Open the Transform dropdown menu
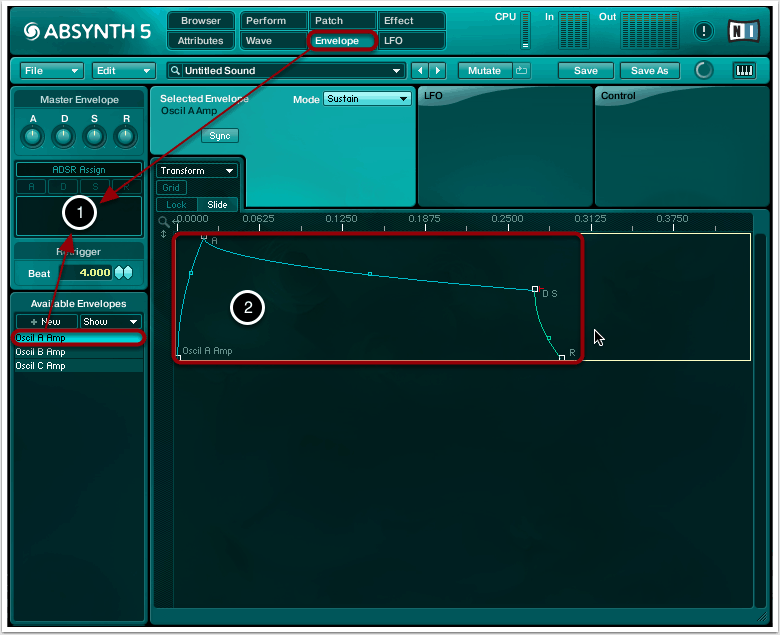The image size is (780, 635). 197,171
